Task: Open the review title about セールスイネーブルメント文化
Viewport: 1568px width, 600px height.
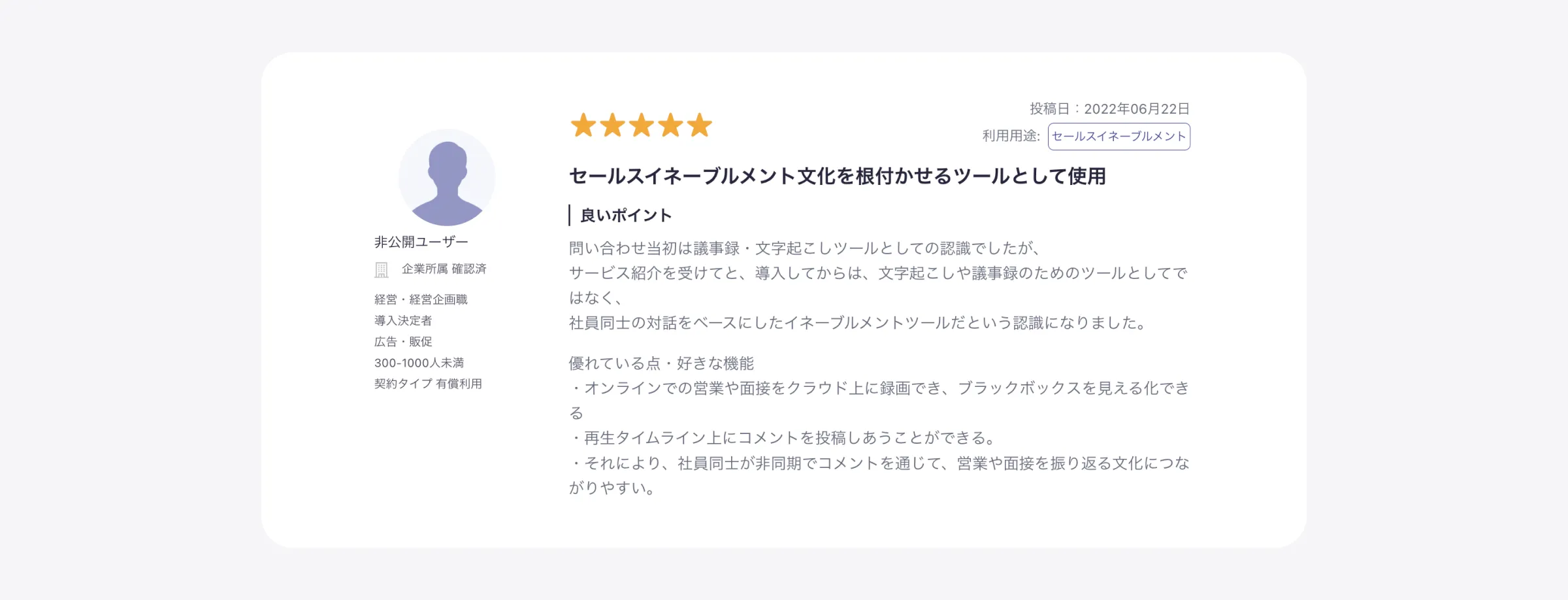Action: (x=837, y=176)
